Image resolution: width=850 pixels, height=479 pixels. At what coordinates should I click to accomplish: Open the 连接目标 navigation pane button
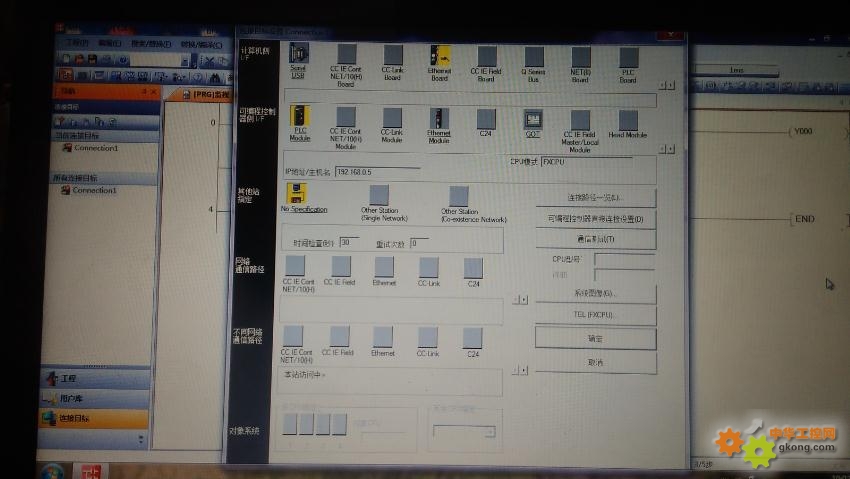[94, 418]
